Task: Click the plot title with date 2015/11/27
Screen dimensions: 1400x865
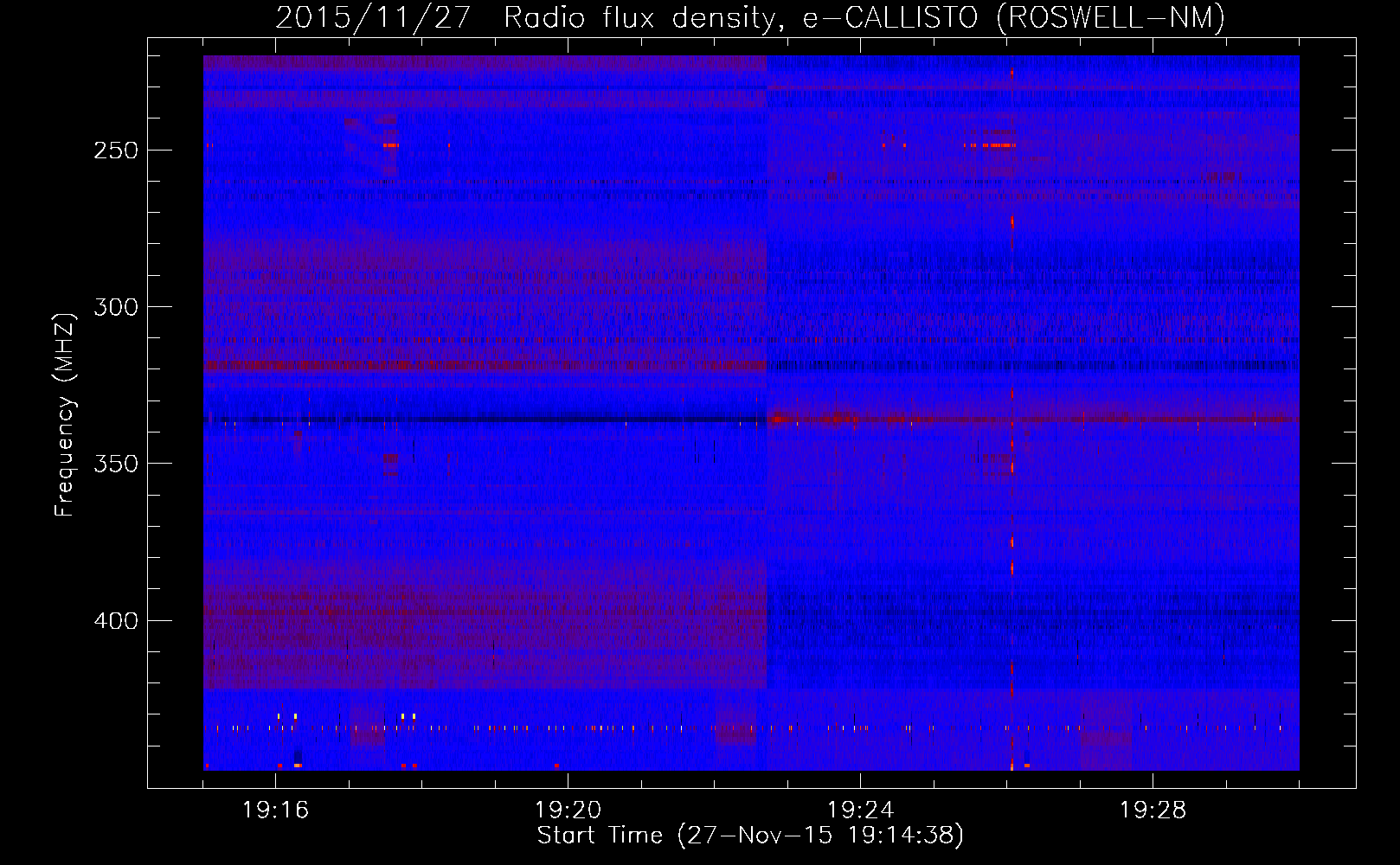Action: click(750, 17)
